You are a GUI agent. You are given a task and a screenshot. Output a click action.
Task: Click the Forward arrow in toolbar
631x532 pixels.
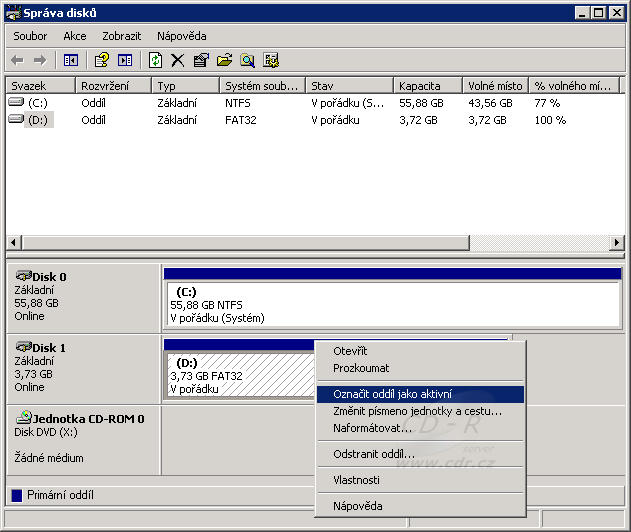[40, 60]
